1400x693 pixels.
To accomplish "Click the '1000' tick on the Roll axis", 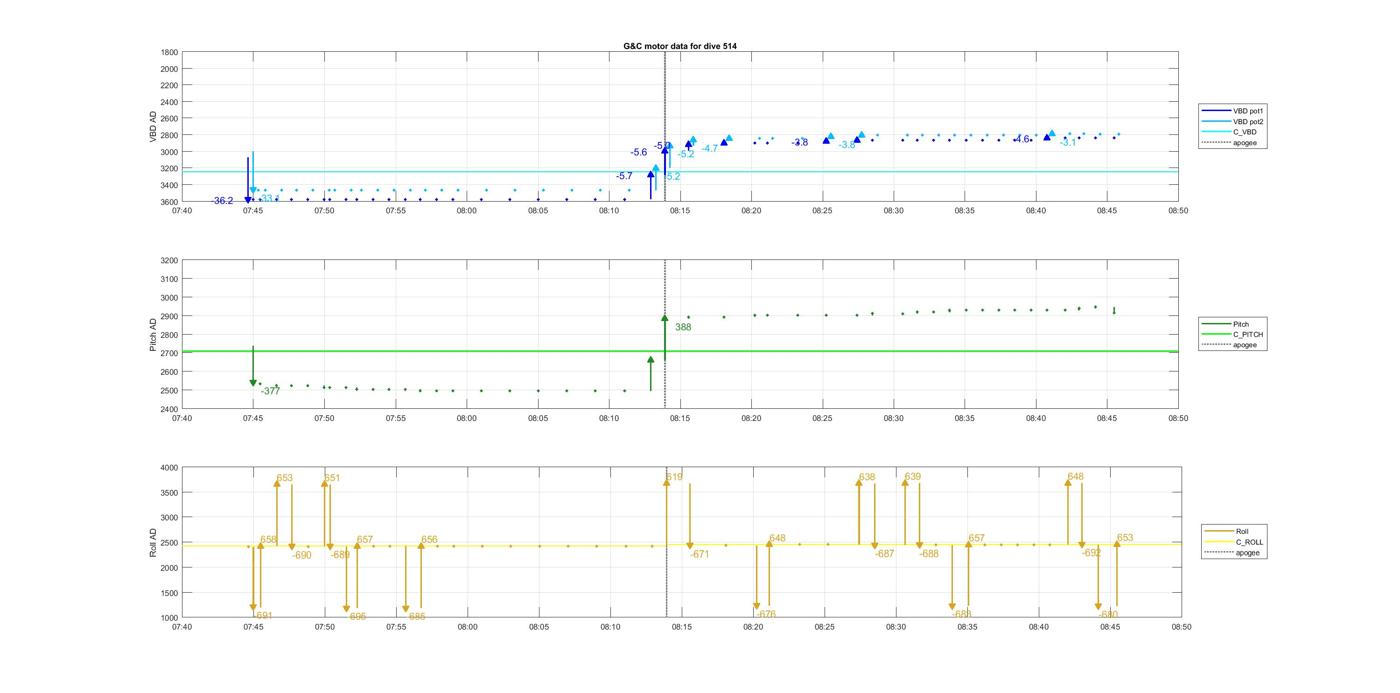I will (x=170, y=618).
